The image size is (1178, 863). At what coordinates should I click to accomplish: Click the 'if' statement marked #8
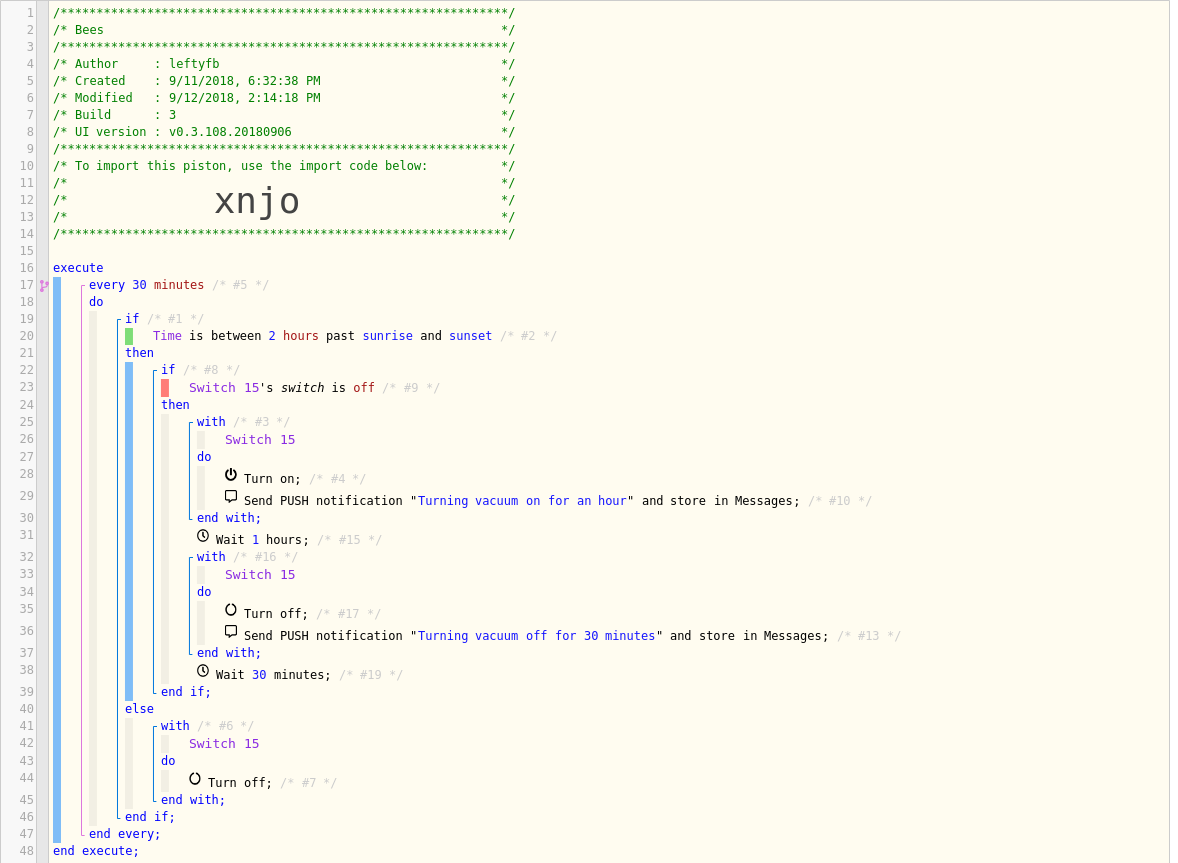[168, 370]
